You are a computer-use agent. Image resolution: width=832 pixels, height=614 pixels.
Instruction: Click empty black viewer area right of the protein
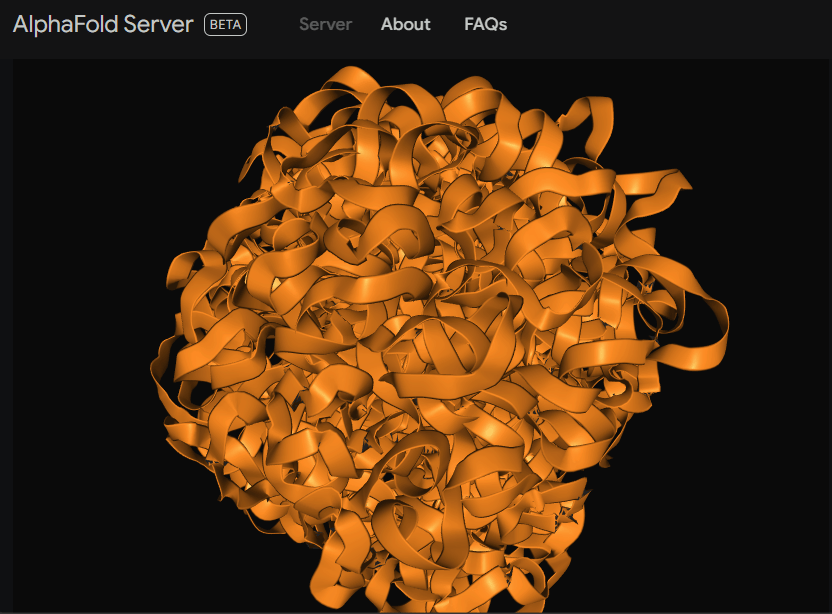coord(780,400)
